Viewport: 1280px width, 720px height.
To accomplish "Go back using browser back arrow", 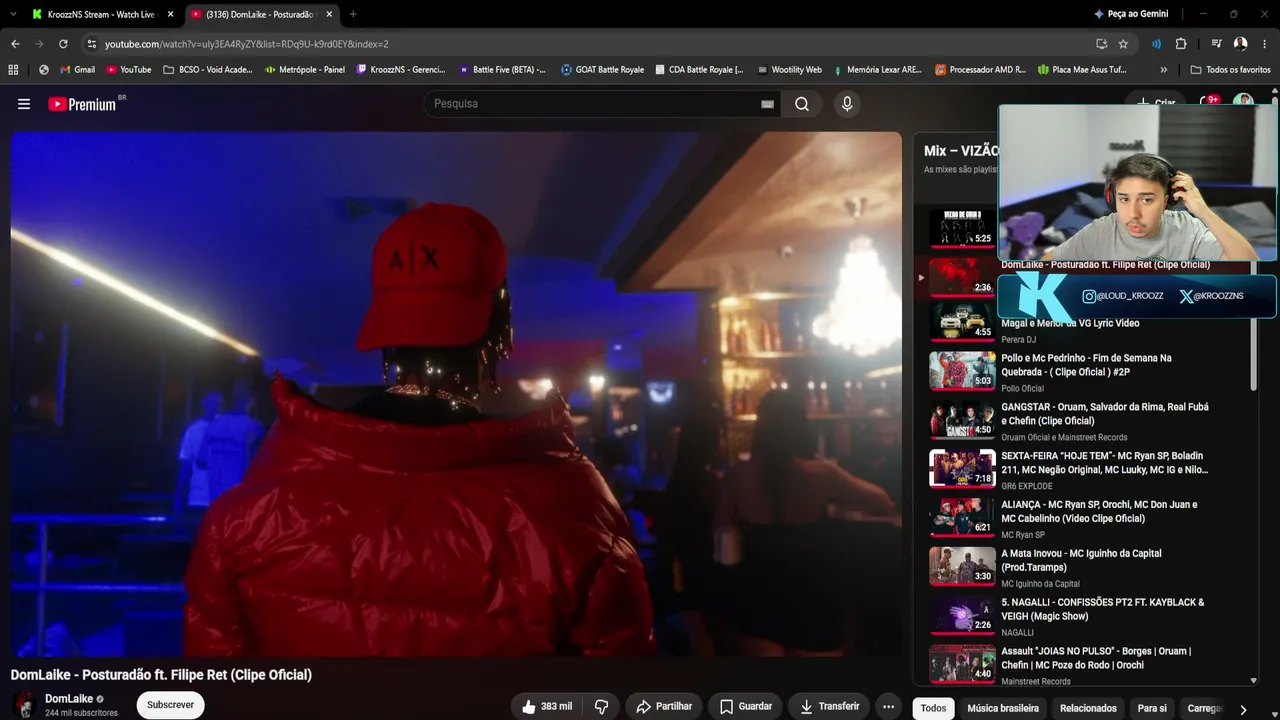I will [15, 44].
